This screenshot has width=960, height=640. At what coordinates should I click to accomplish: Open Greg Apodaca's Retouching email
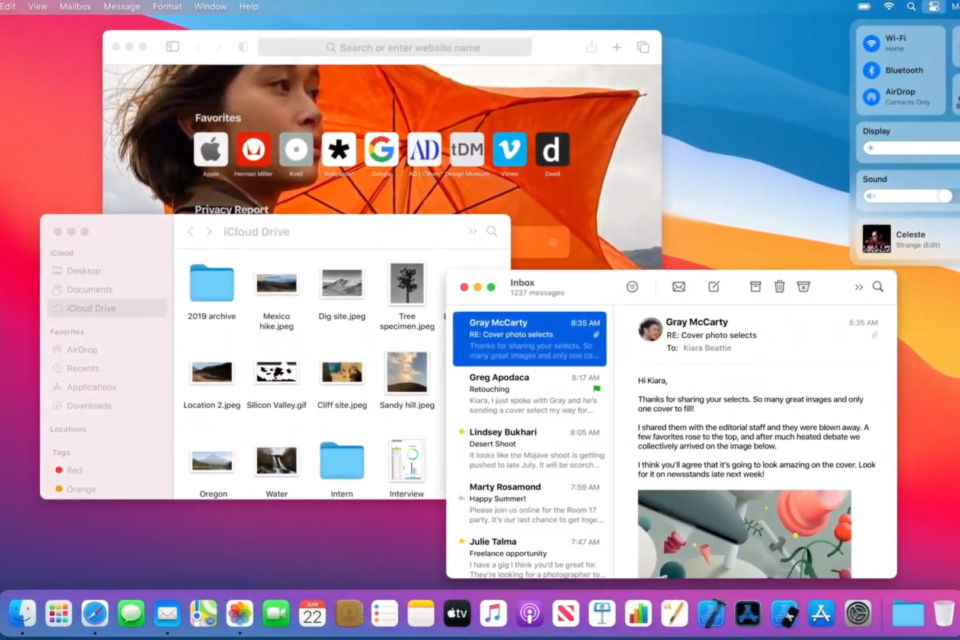click(529, 393)
